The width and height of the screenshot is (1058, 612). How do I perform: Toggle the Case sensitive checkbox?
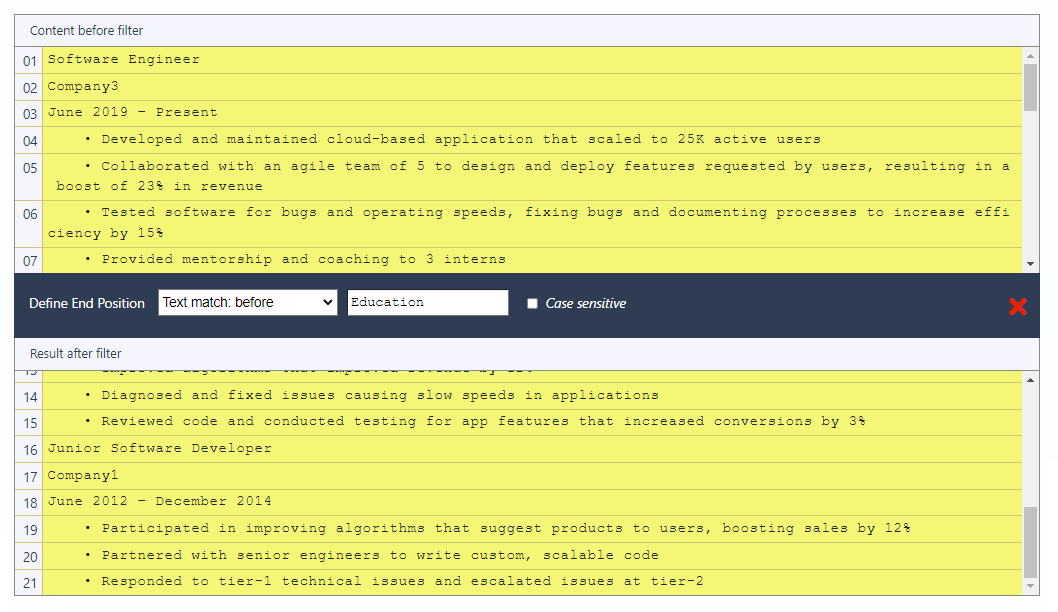click(533, 304)
